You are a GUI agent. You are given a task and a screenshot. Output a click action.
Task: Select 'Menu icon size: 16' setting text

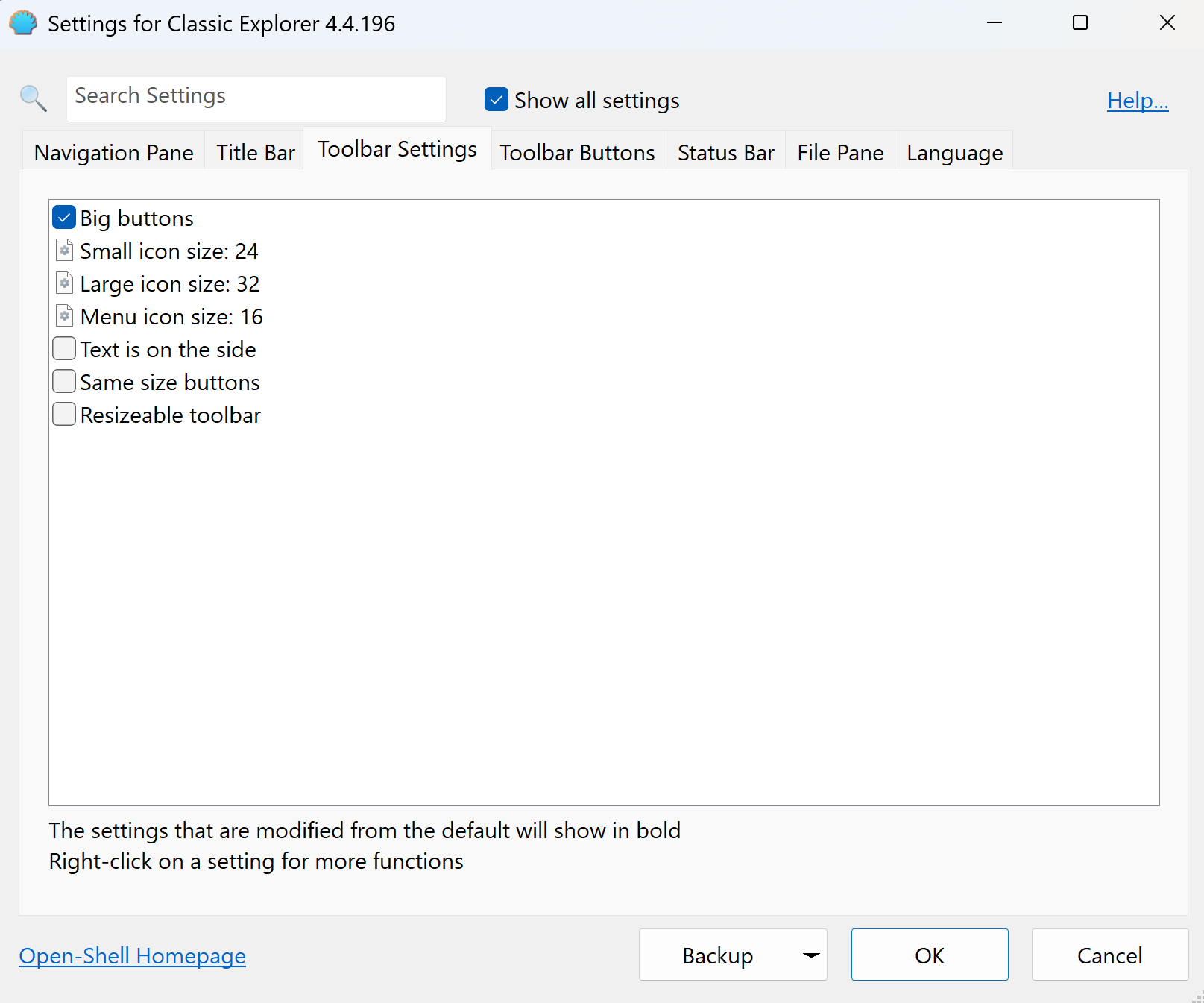[171, 317]
